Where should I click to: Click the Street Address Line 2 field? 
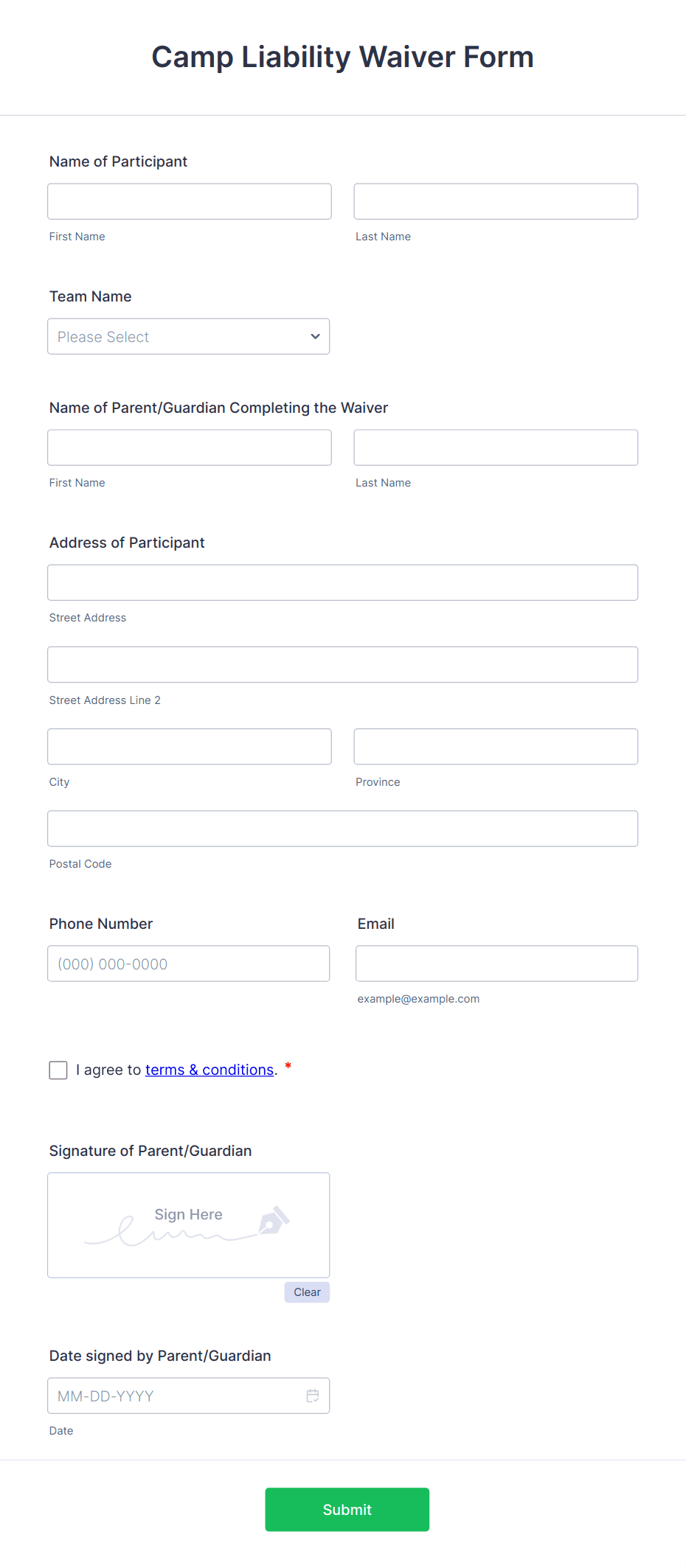[342, 664]
